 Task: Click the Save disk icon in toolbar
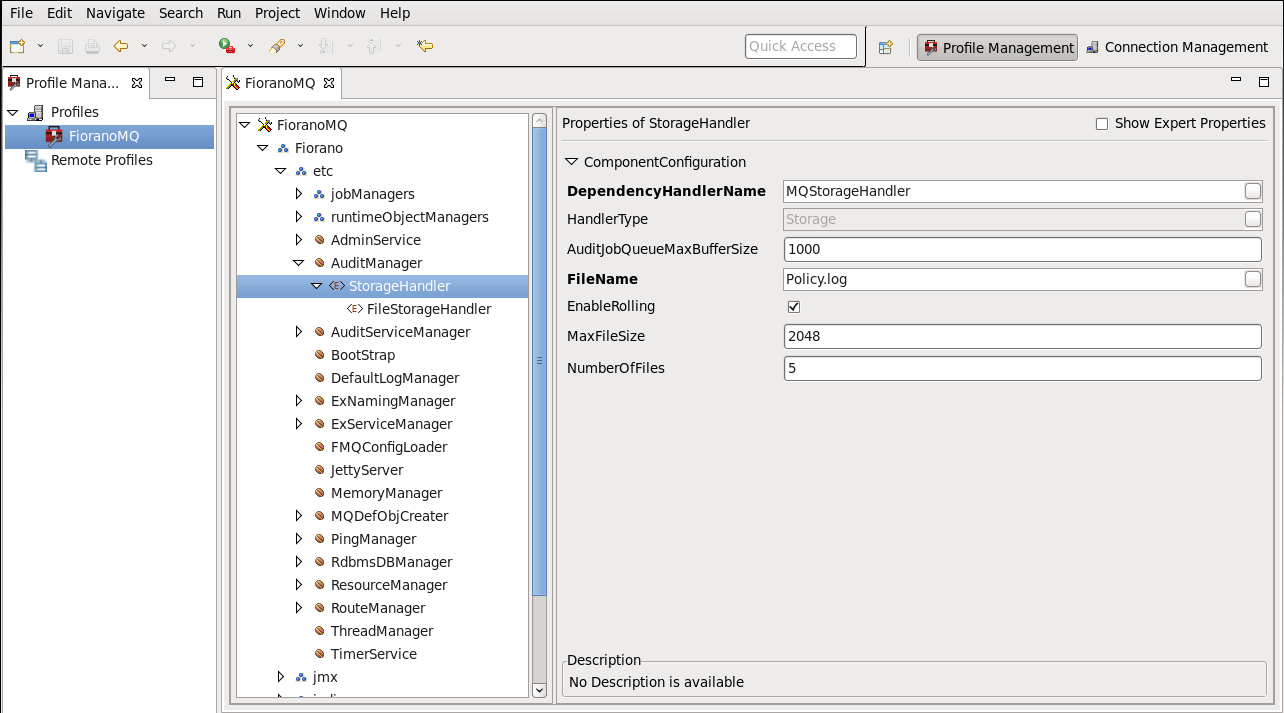[65, 46]
